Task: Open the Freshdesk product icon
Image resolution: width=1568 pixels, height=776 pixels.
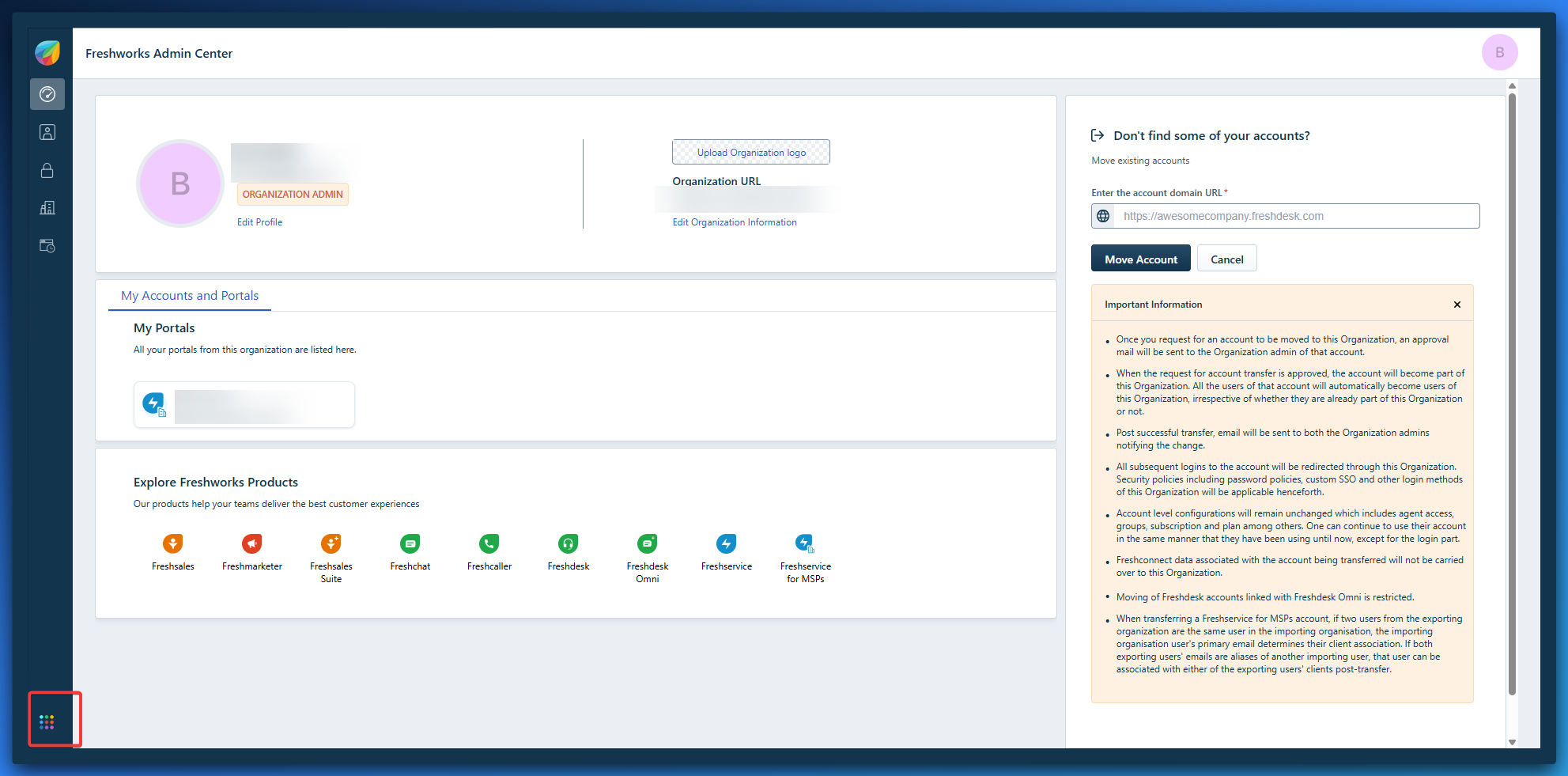Action: [x=568, y=543]
